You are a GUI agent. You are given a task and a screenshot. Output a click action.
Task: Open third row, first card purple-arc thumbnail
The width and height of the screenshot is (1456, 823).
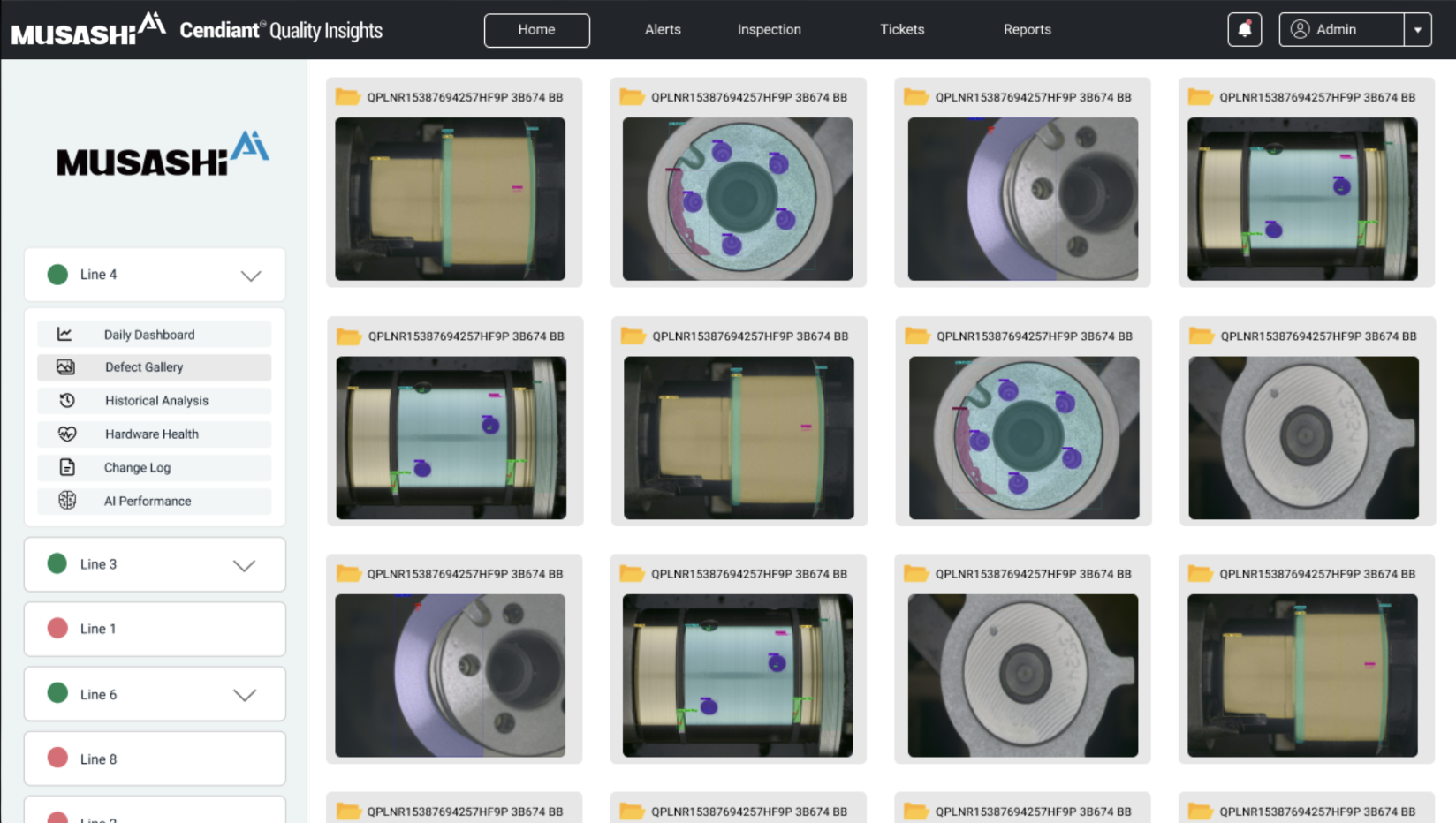tap(450, 676)
